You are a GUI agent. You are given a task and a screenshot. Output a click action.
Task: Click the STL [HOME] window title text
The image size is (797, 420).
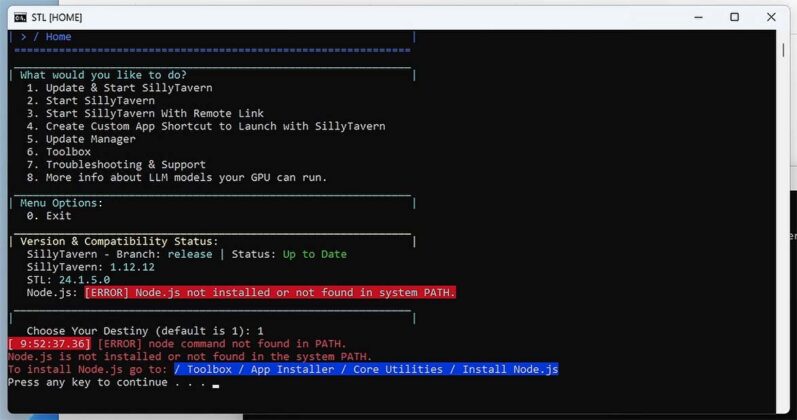tap(56, 17)
